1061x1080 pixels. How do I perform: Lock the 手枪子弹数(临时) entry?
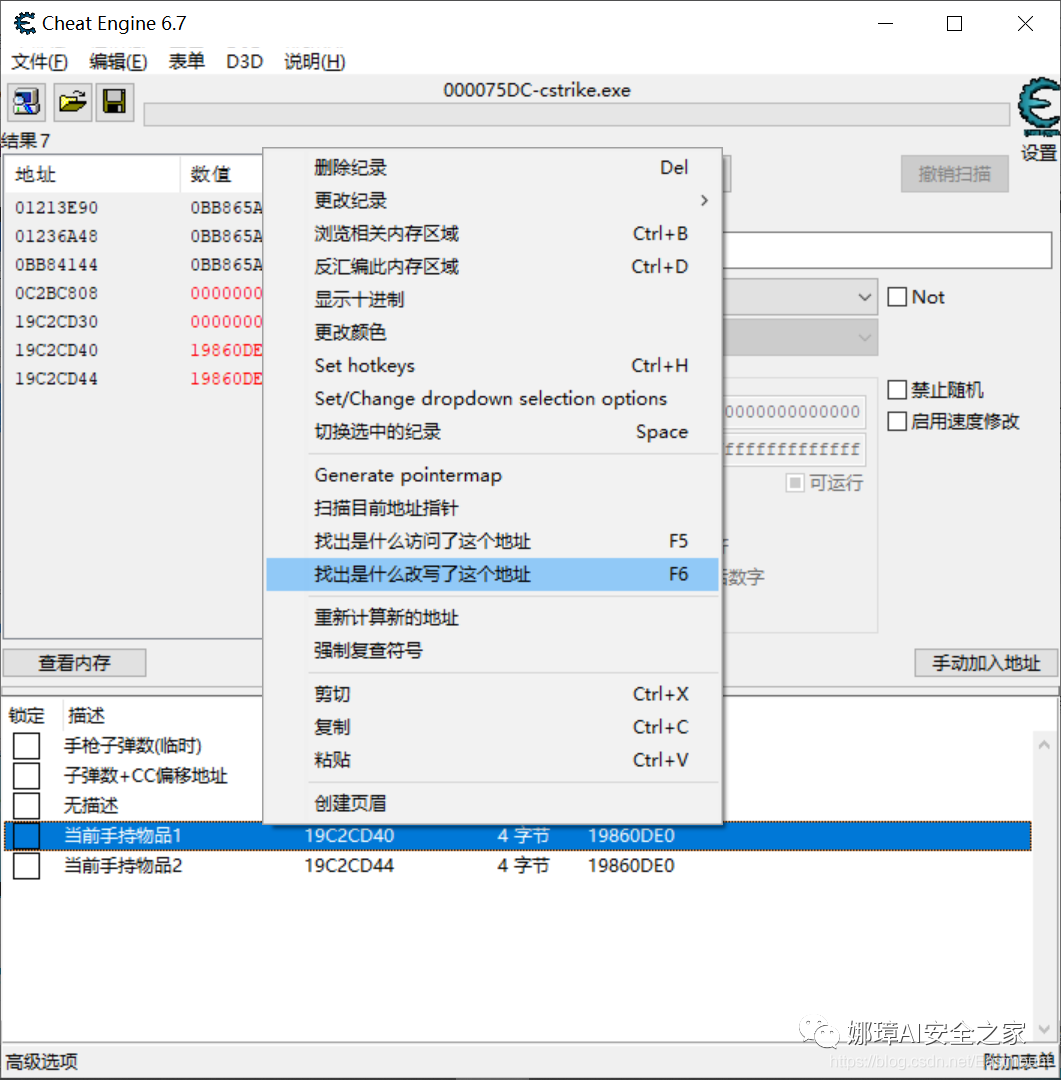point(26,746)
